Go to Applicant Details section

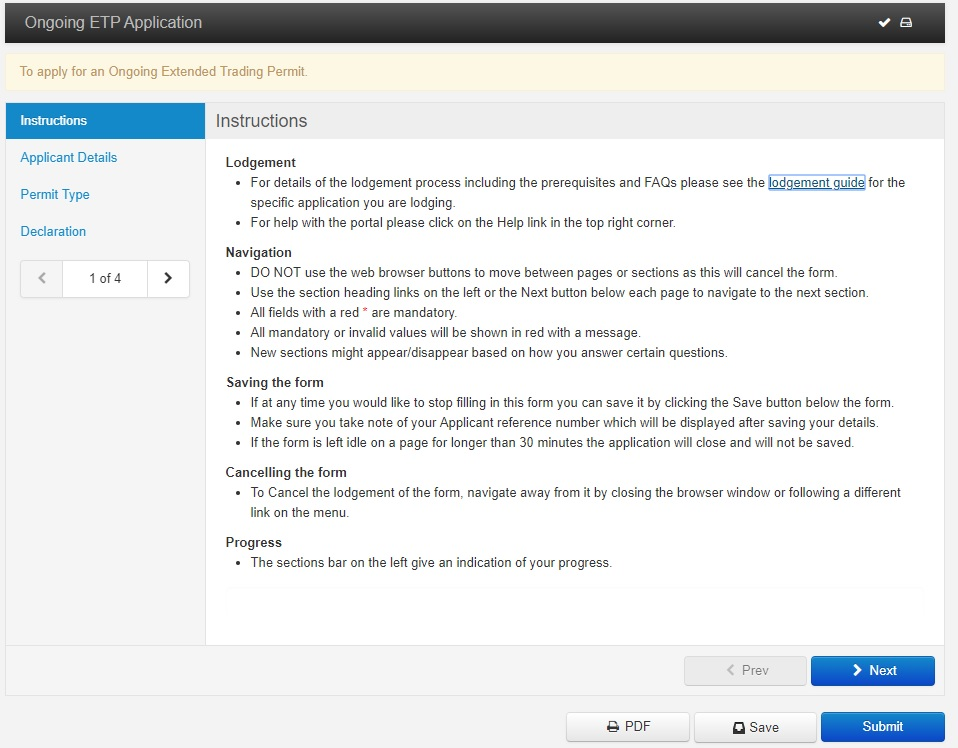click(68, 158)
